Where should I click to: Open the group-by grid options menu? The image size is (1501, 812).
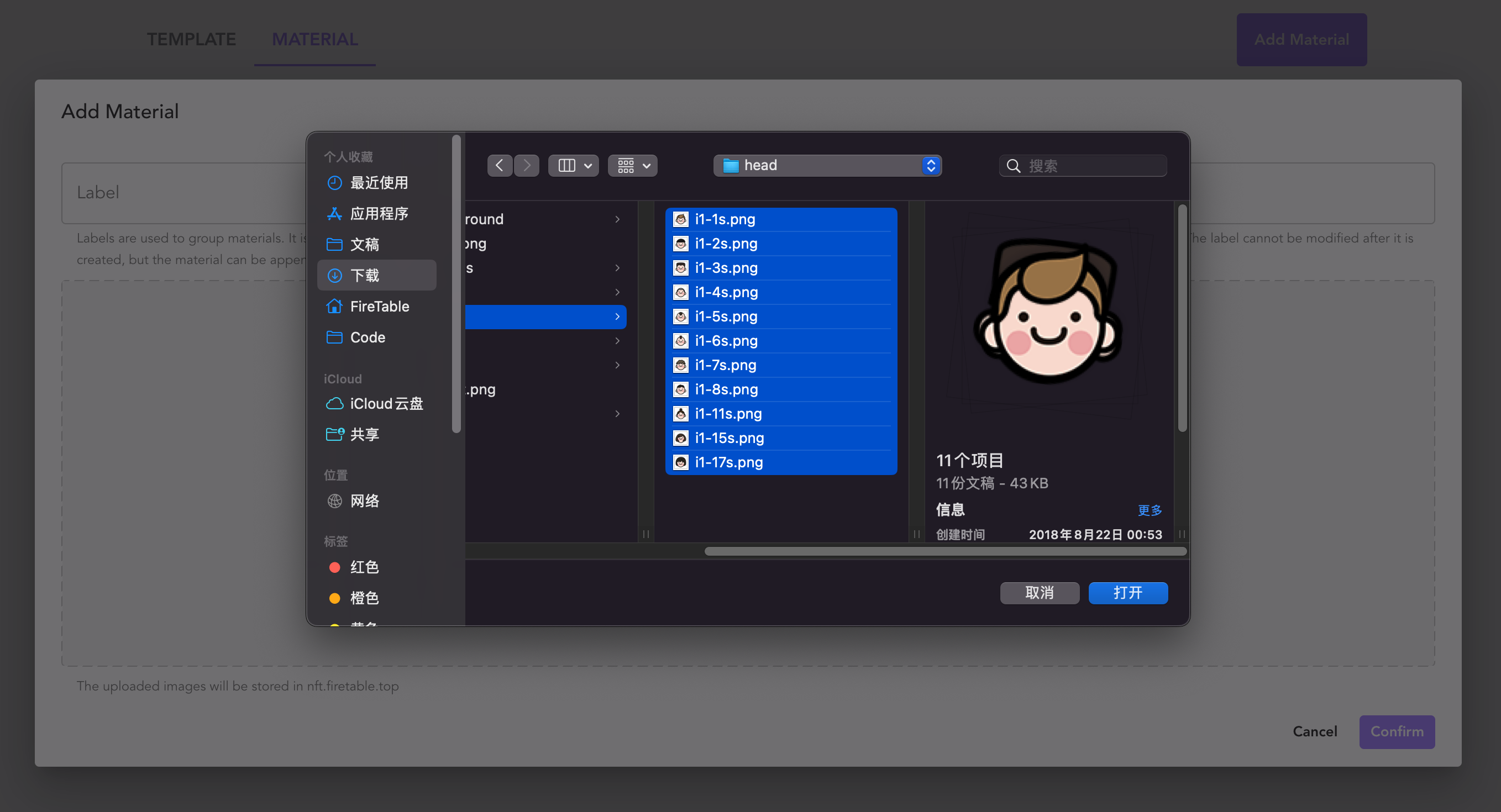[633, 165]
